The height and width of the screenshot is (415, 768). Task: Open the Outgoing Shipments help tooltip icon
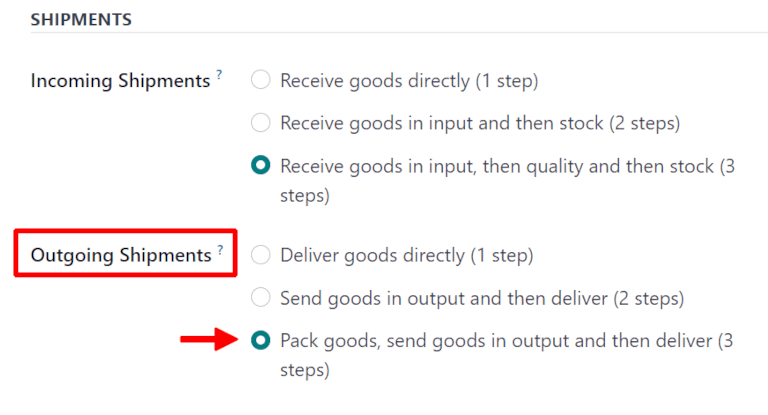(x=220, y=250)
